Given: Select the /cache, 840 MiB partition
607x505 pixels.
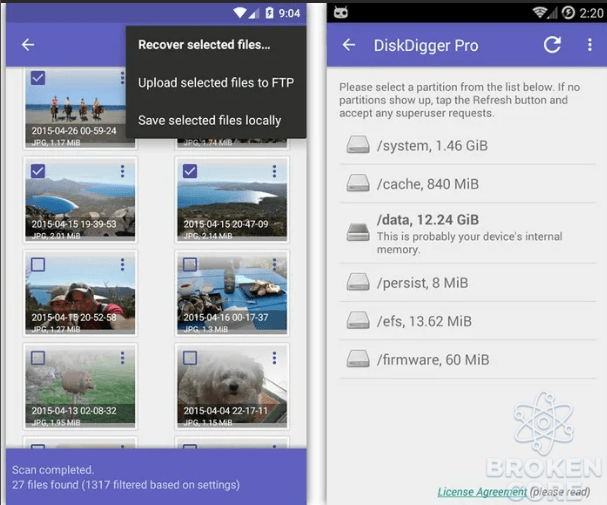Looking at the screenshot, I should pyautogui.click(x=468, y=183).
